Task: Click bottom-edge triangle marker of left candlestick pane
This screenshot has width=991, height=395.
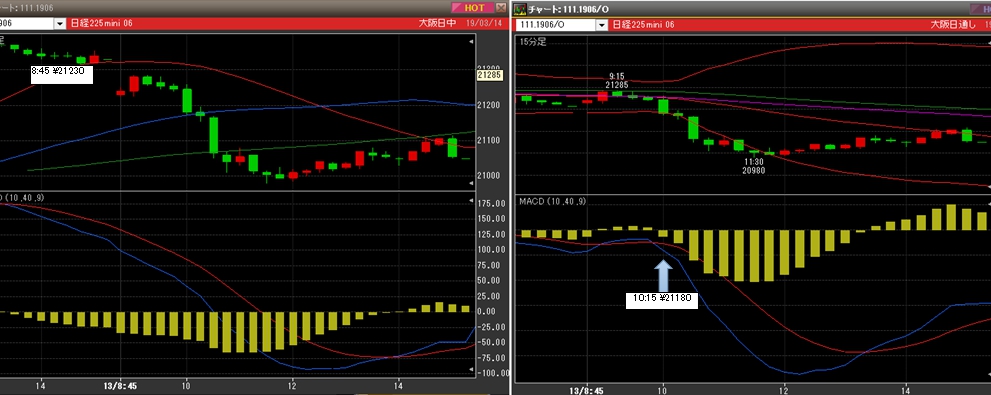Action: (471, 183)
